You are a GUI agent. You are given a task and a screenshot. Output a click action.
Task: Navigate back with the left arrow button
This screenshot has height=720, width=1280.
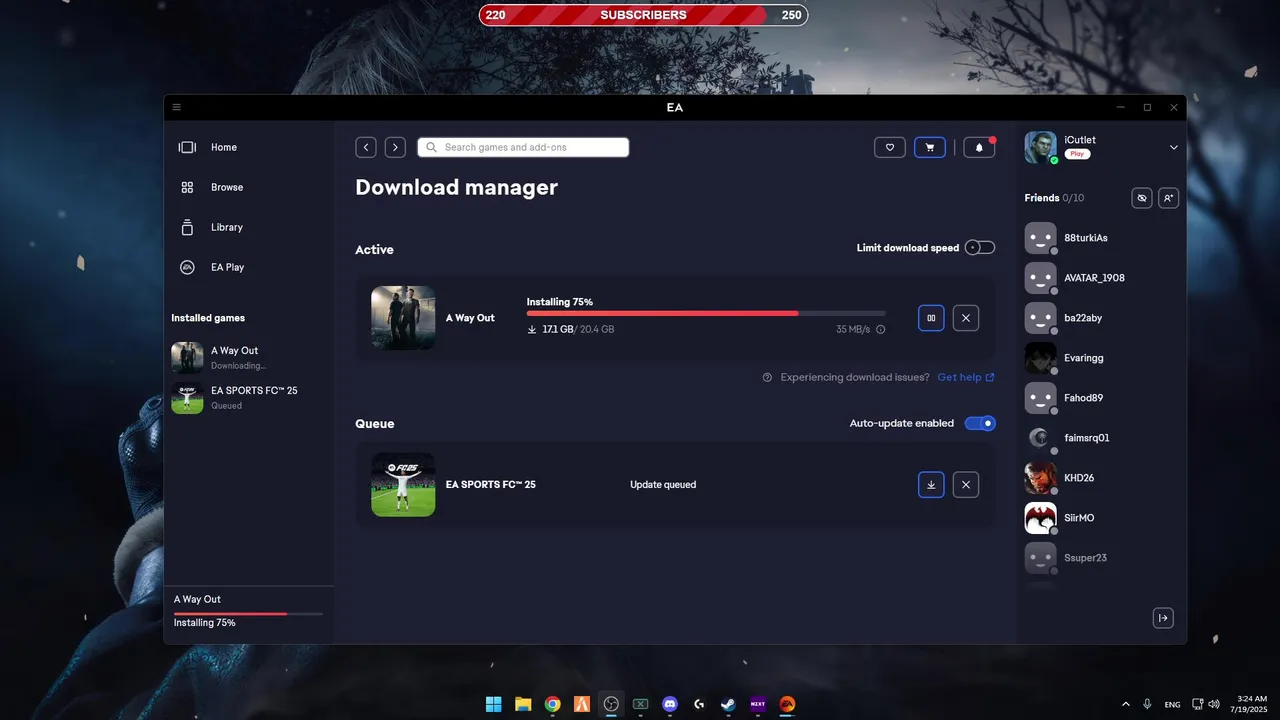click(x=366, y=147)
